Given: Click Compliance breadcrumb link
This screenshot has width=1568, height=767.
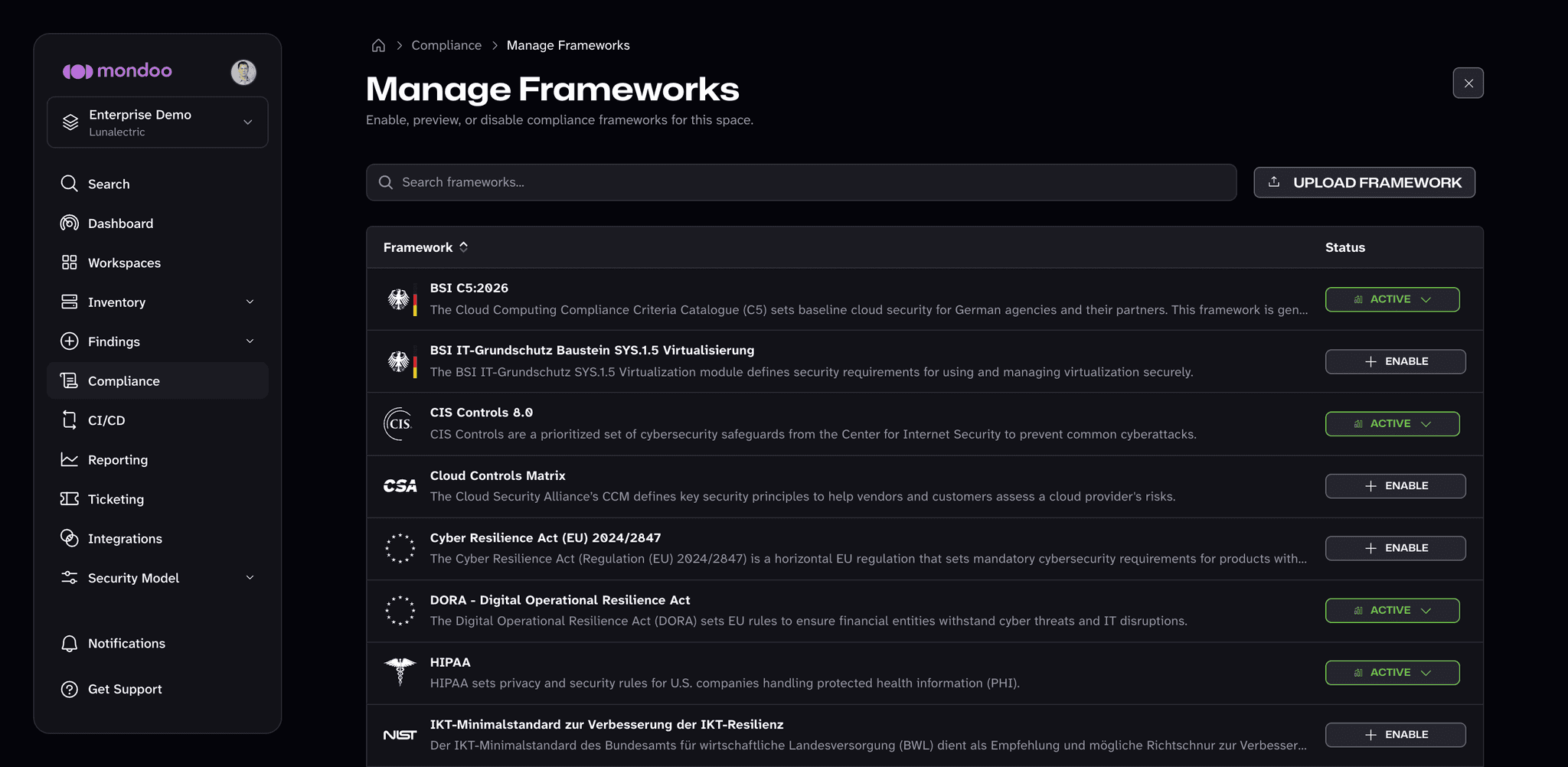Looking at the screenshot, I should pyautogui.click(x=446, y=45).
